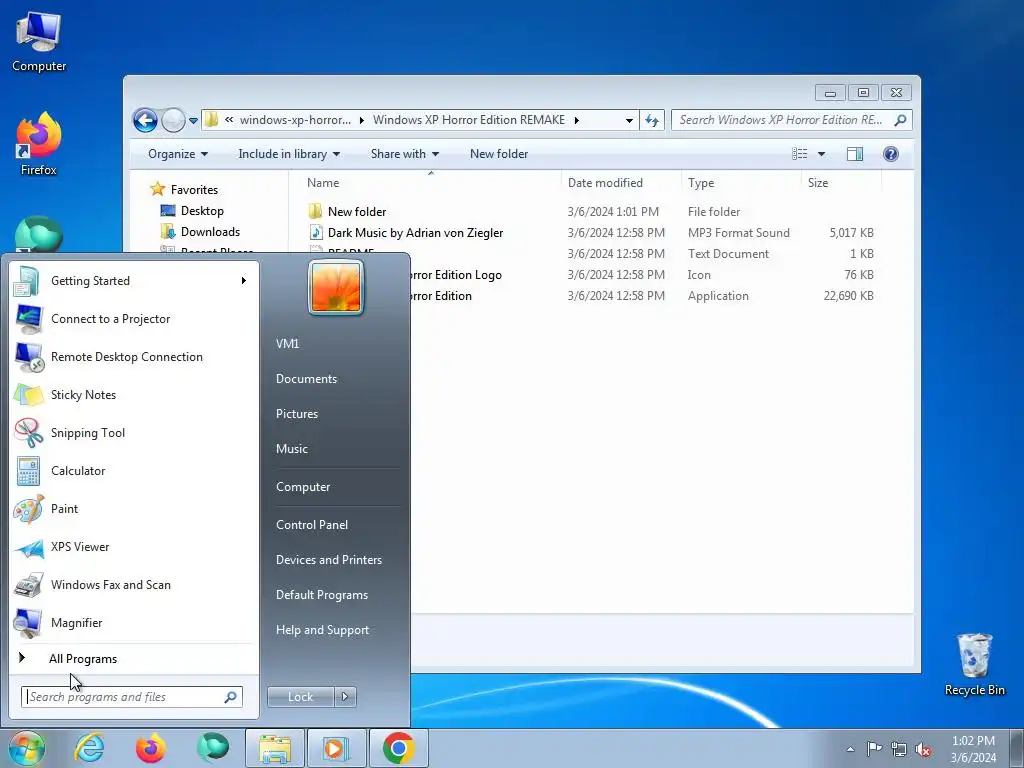Click the Lock button
1024x768 pixels.
pos(300,697)
